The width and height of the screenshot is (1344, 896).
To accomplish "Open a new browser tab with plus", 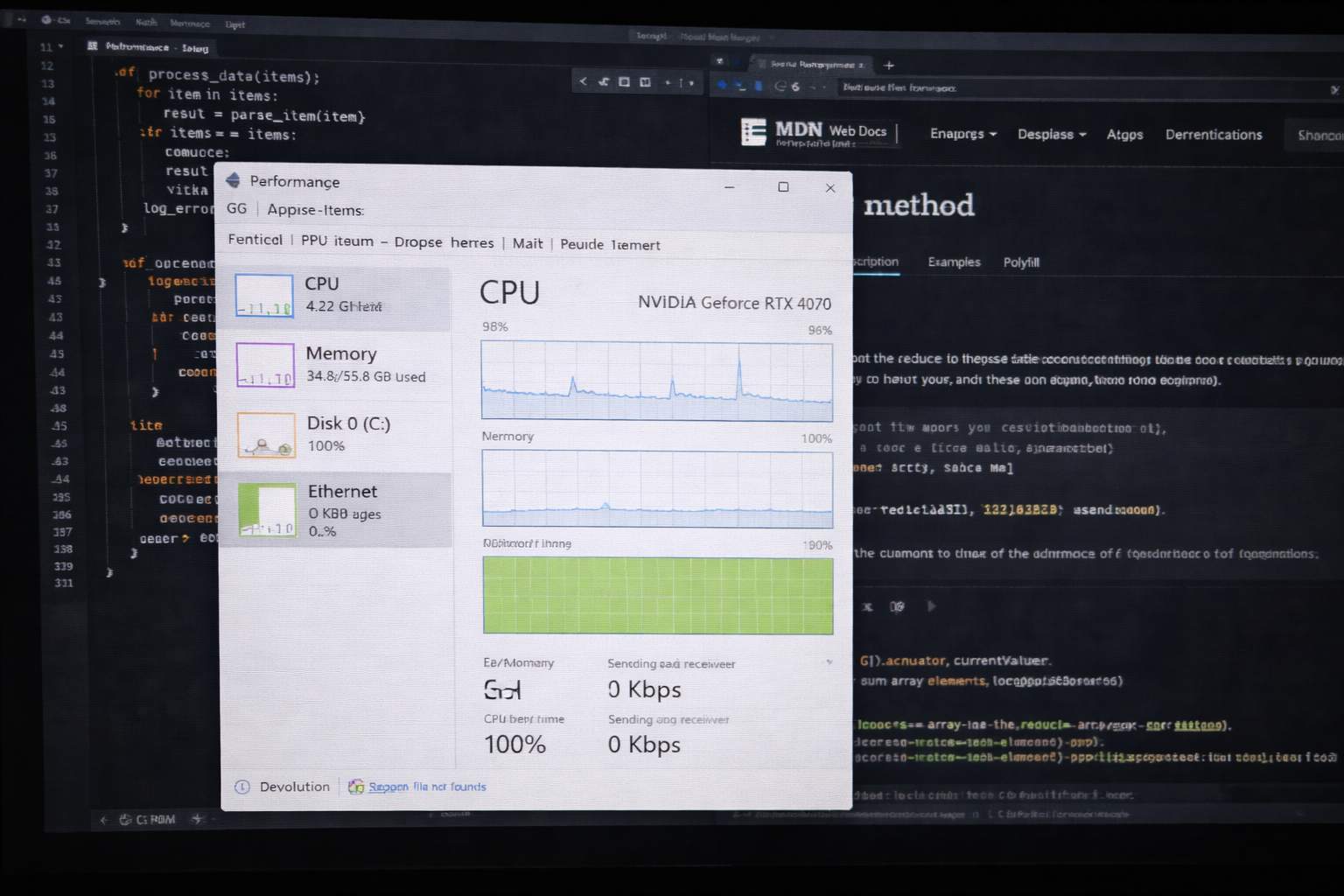I will [889, 66].
